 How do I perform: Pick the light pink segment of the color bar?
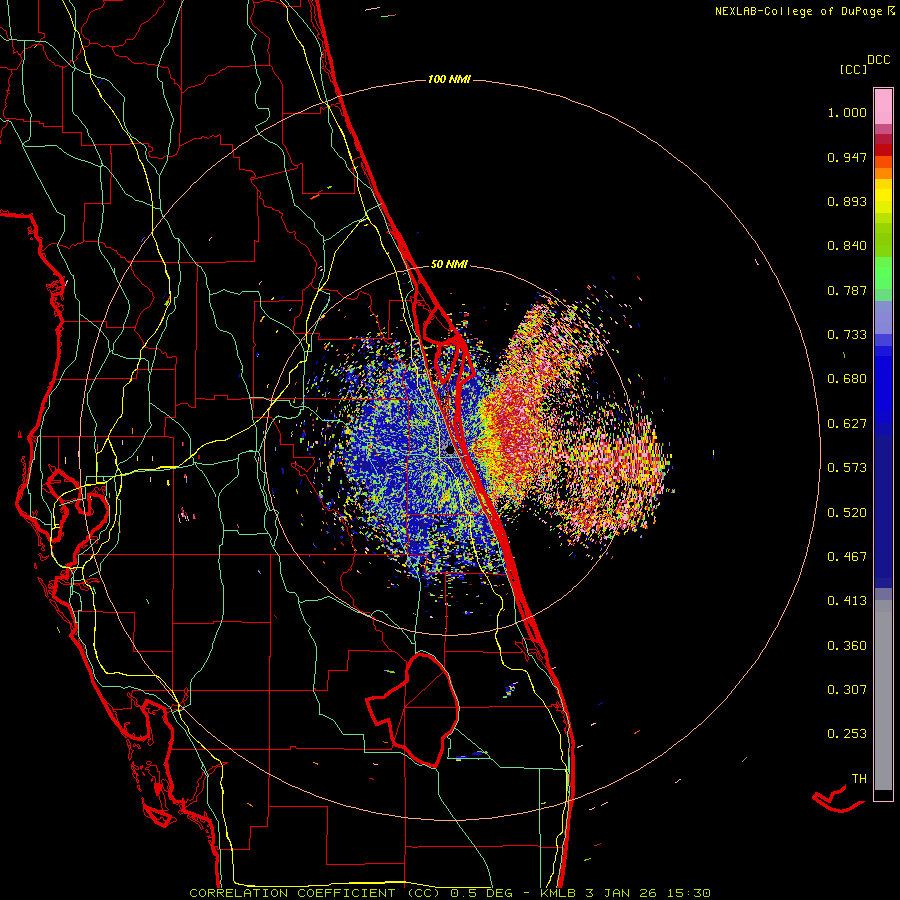pos(883,106)
